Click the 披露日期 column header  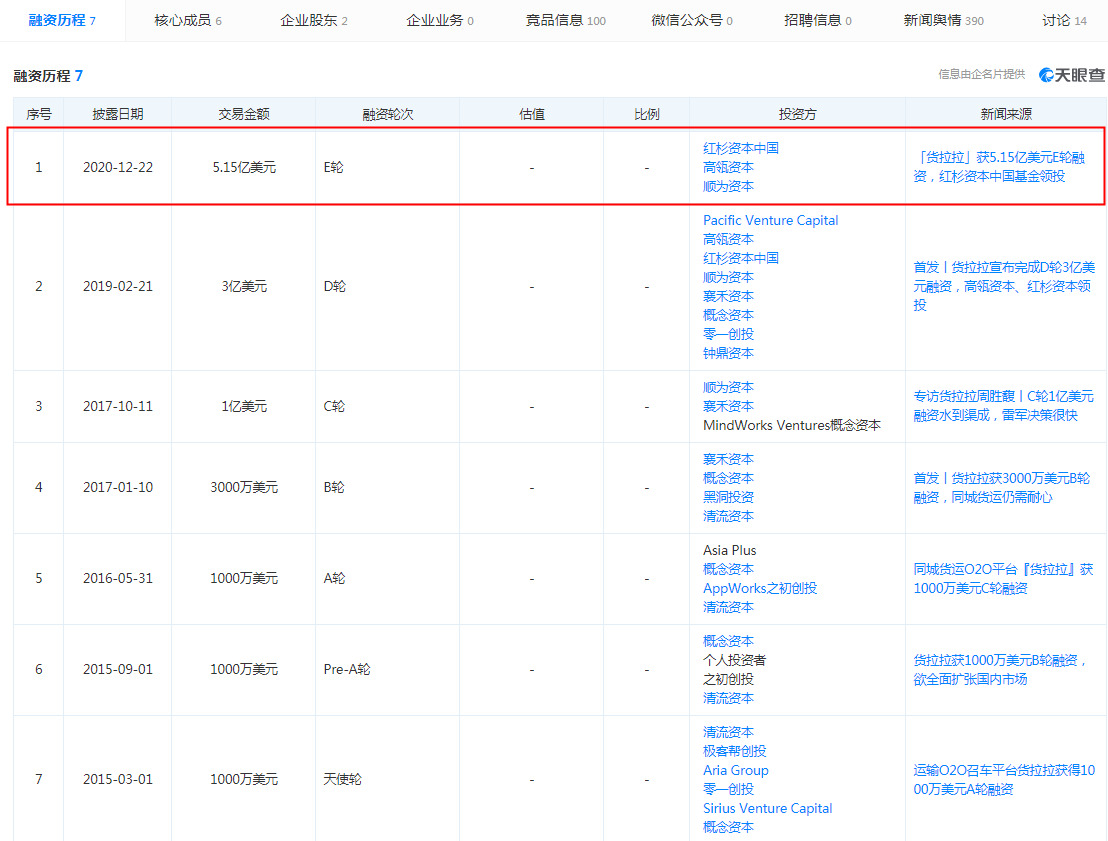tap(117, 114)
